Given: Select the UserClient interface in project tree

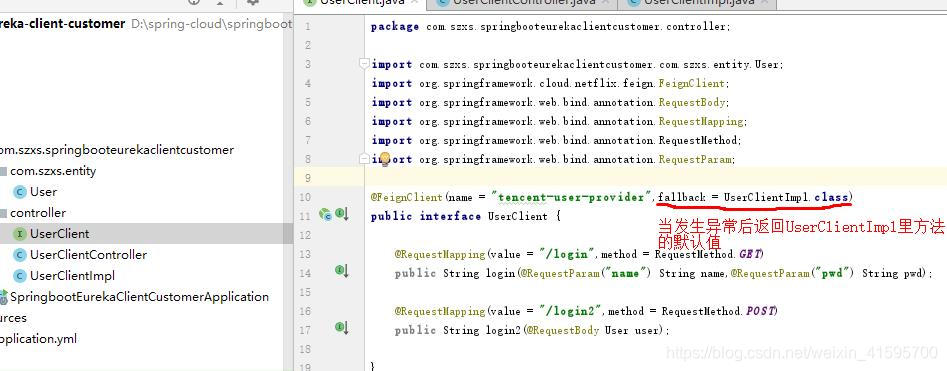Looking at the screenshot, I should [59, 234].
